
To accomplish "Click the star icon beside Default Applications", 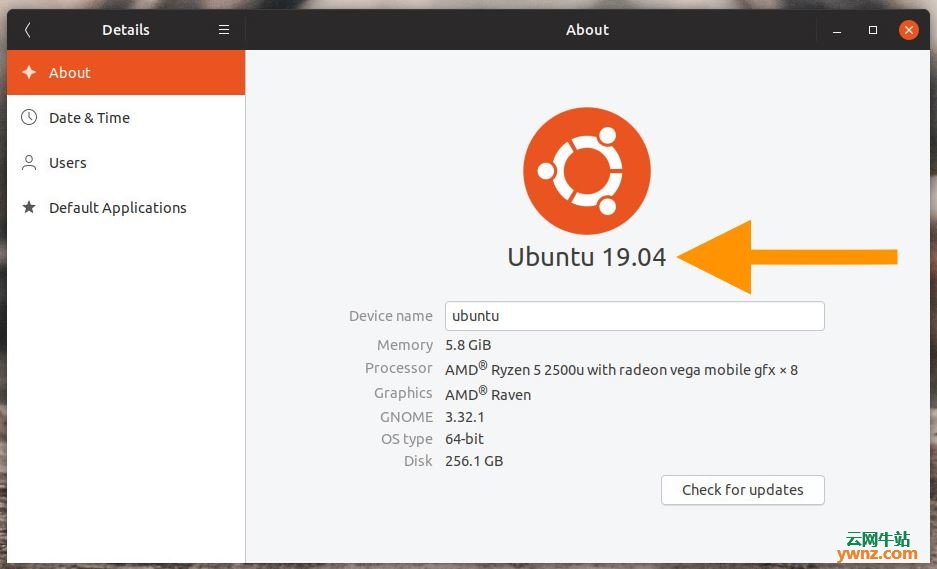I will (x=29, y=207).
